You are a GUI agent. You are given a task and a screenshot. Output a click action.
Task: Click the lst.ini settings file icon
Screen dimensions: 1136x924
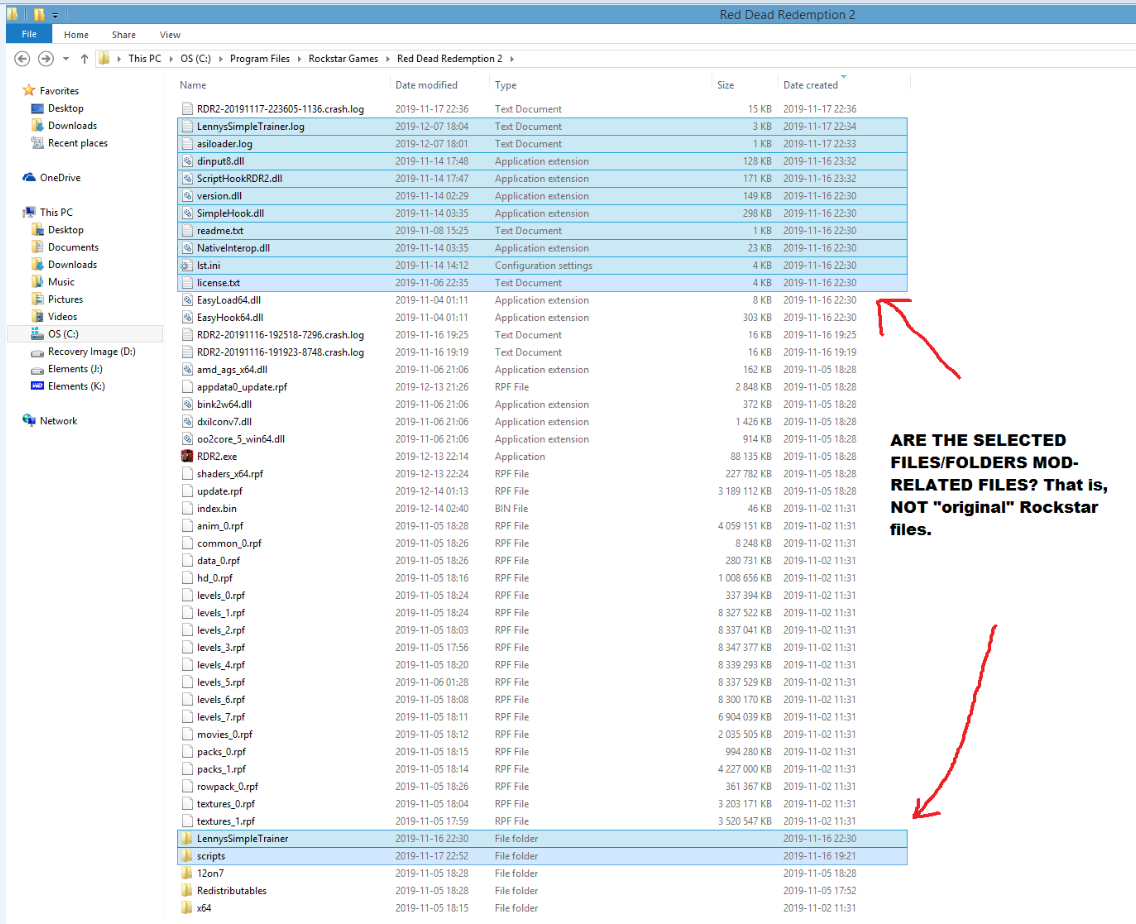point(187,265)
